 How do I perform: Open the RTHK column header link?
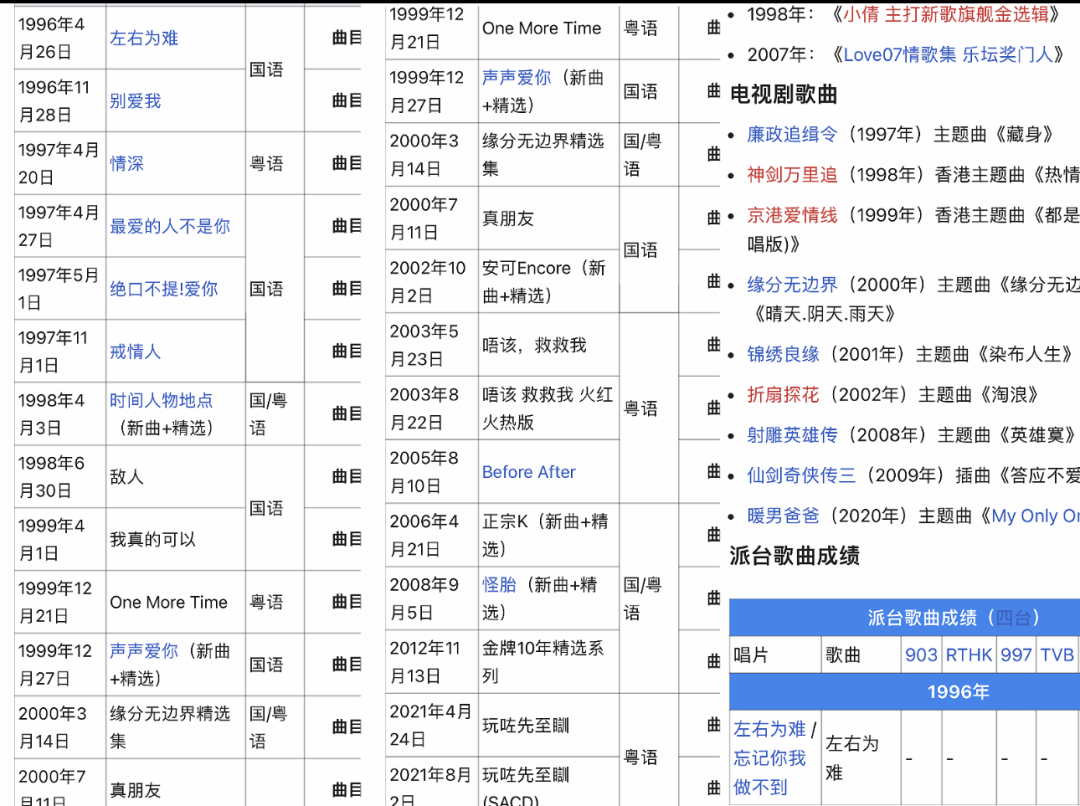(x=968, y=654)
